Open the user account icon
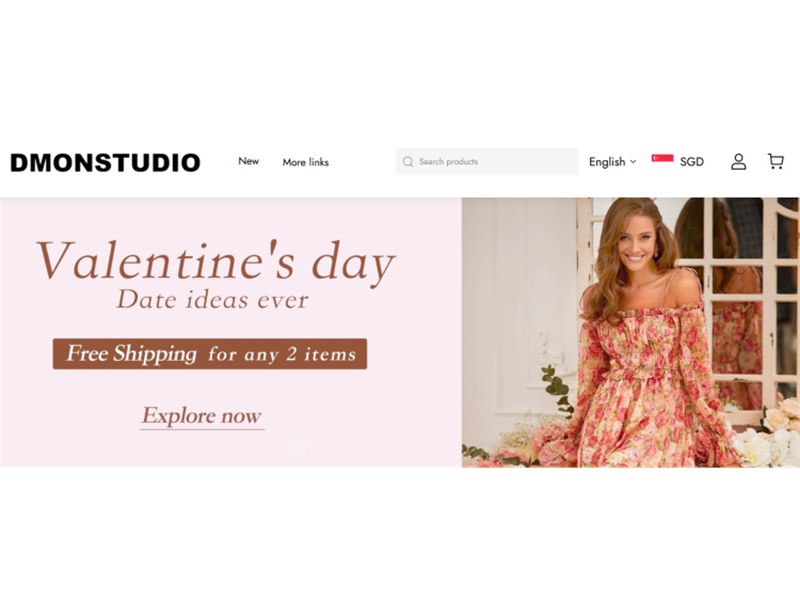 tap(738, 162)
